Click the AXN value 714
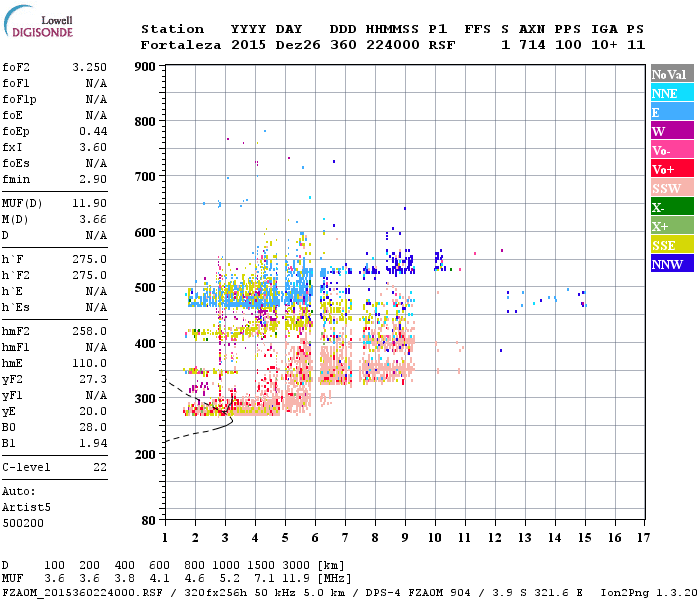Screen dimensions: 700x600 [532, 46]
